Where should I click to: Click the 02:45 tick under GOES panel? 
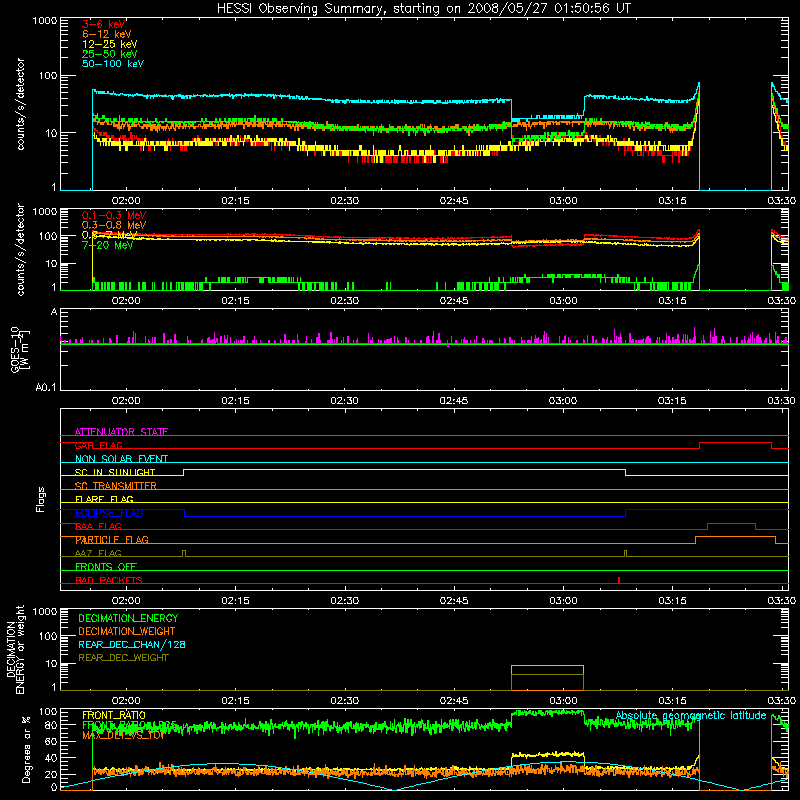point(454,401)
